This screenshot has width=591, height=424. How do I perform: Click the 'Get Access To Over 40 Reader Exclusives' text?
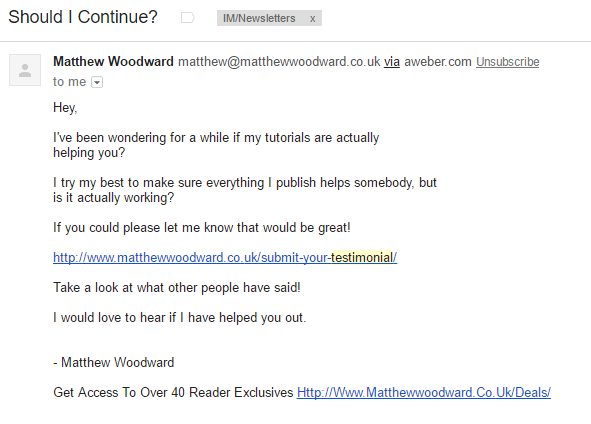point(173,392)
